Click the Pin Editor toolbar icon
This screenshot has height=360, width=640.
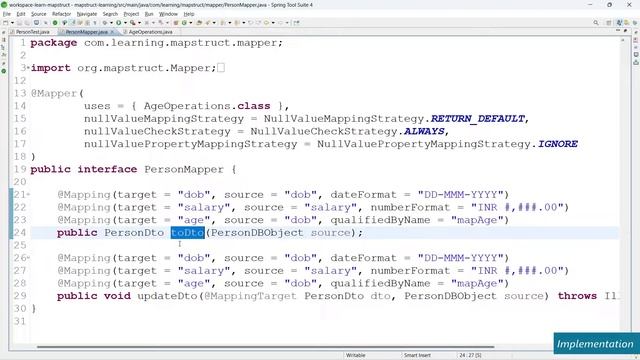(x=297, y=23)
